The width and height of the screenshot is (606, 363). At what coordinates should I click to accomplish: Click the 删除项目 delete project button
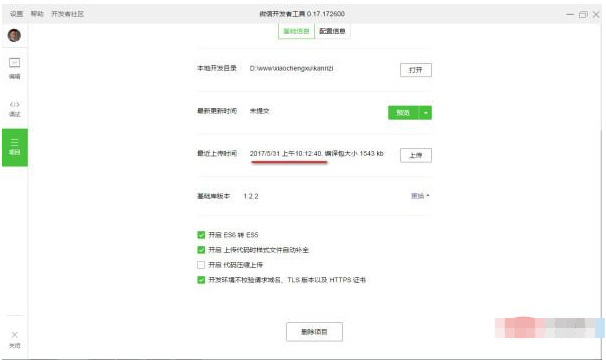(x=314, y=332)
